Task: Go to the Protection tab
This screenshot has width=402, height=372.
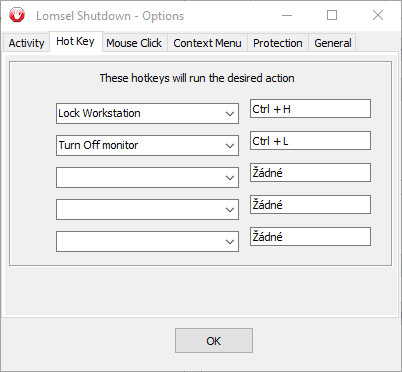Action: 278,43
